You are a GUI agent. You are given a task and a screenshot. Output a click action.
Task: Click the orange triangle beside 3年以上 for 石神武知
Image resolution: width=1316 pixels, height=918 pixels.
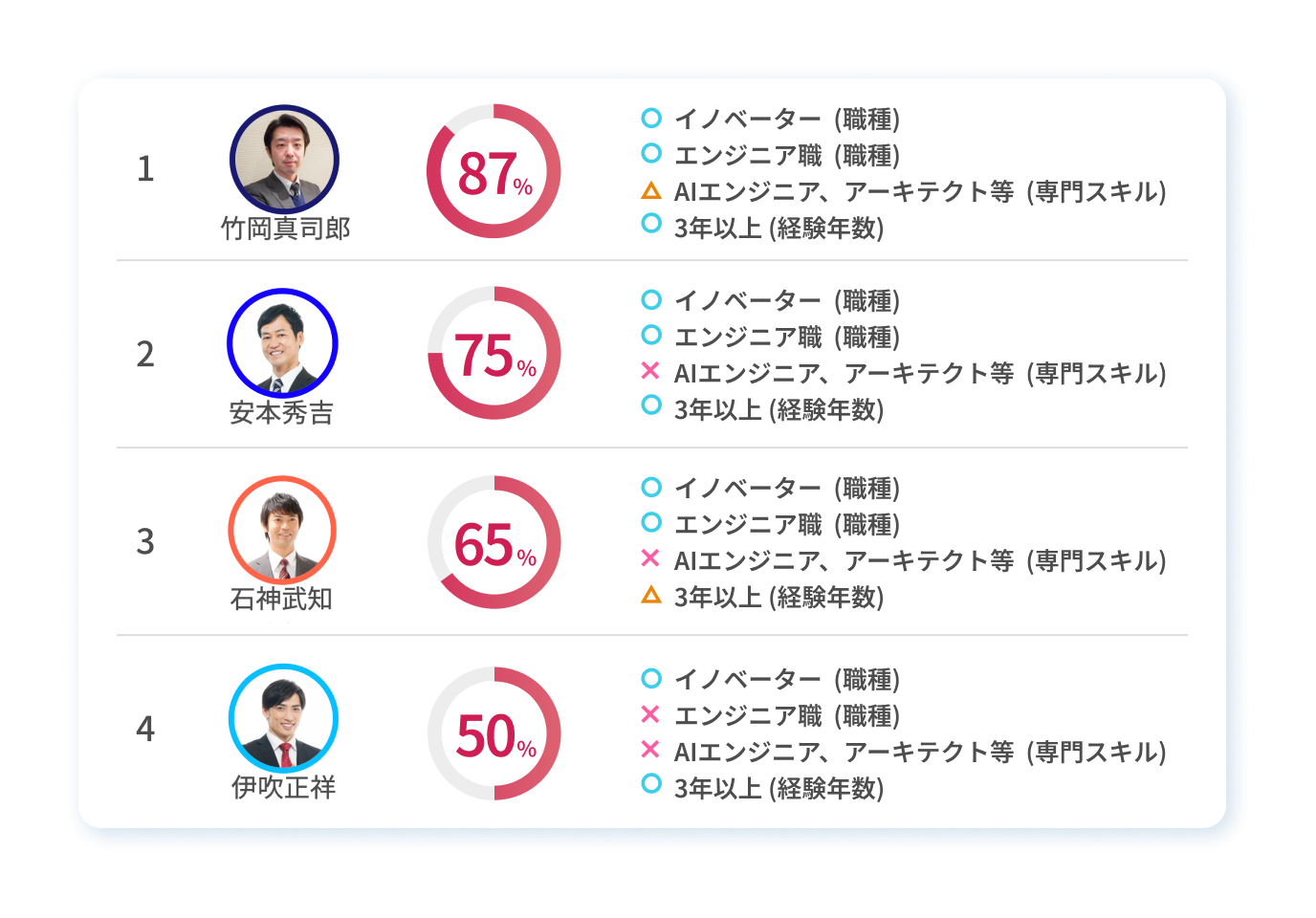click(651, 595)
